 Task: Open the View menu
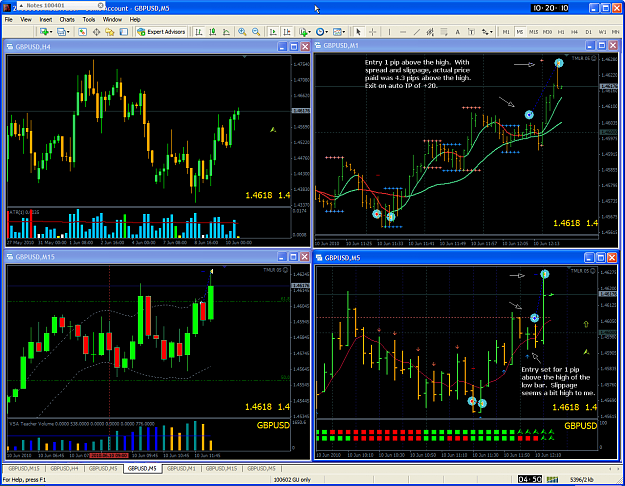point(26,20)
